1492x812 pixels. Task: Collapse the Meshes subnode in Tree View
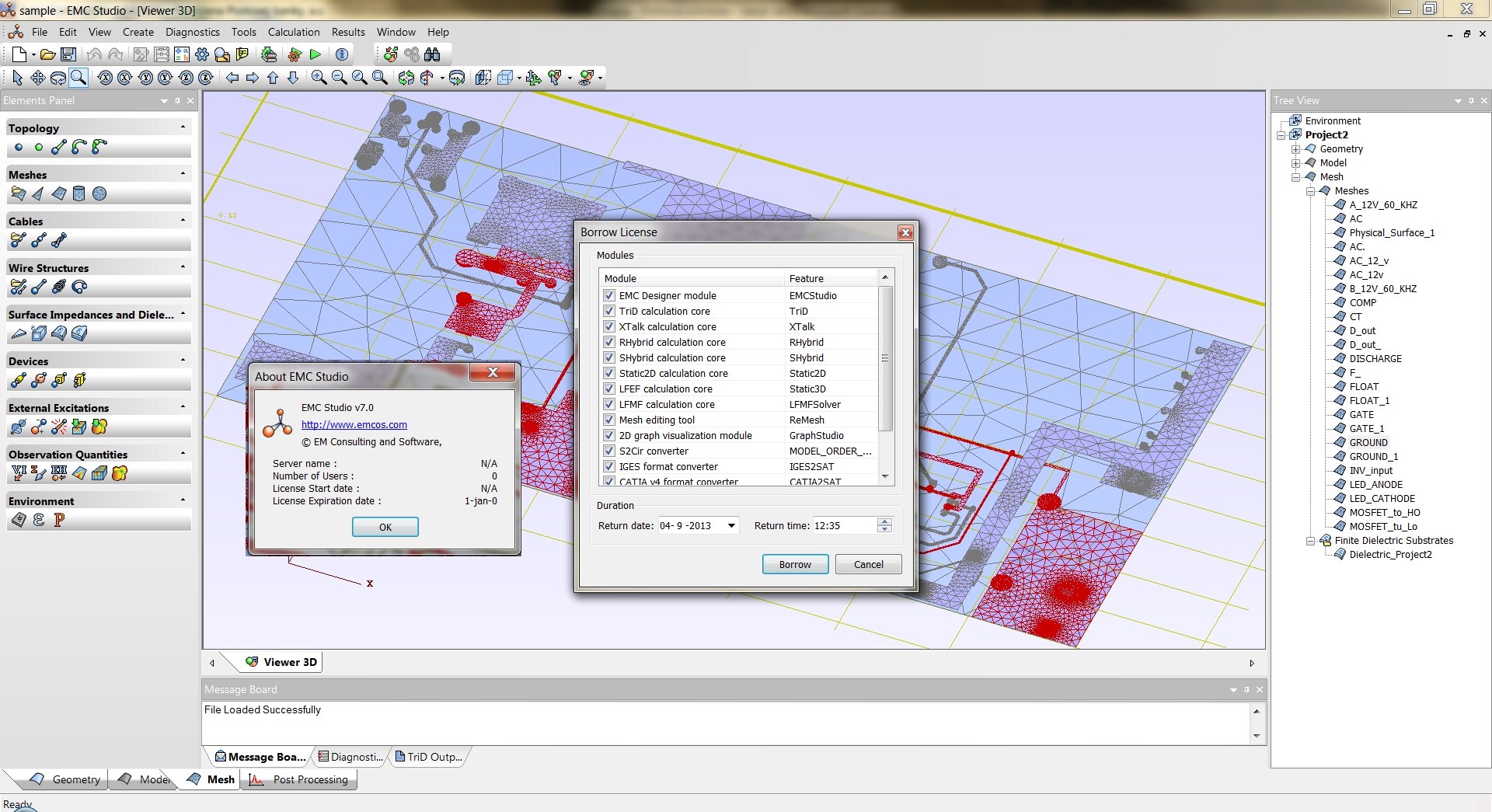click(1310, 191)
